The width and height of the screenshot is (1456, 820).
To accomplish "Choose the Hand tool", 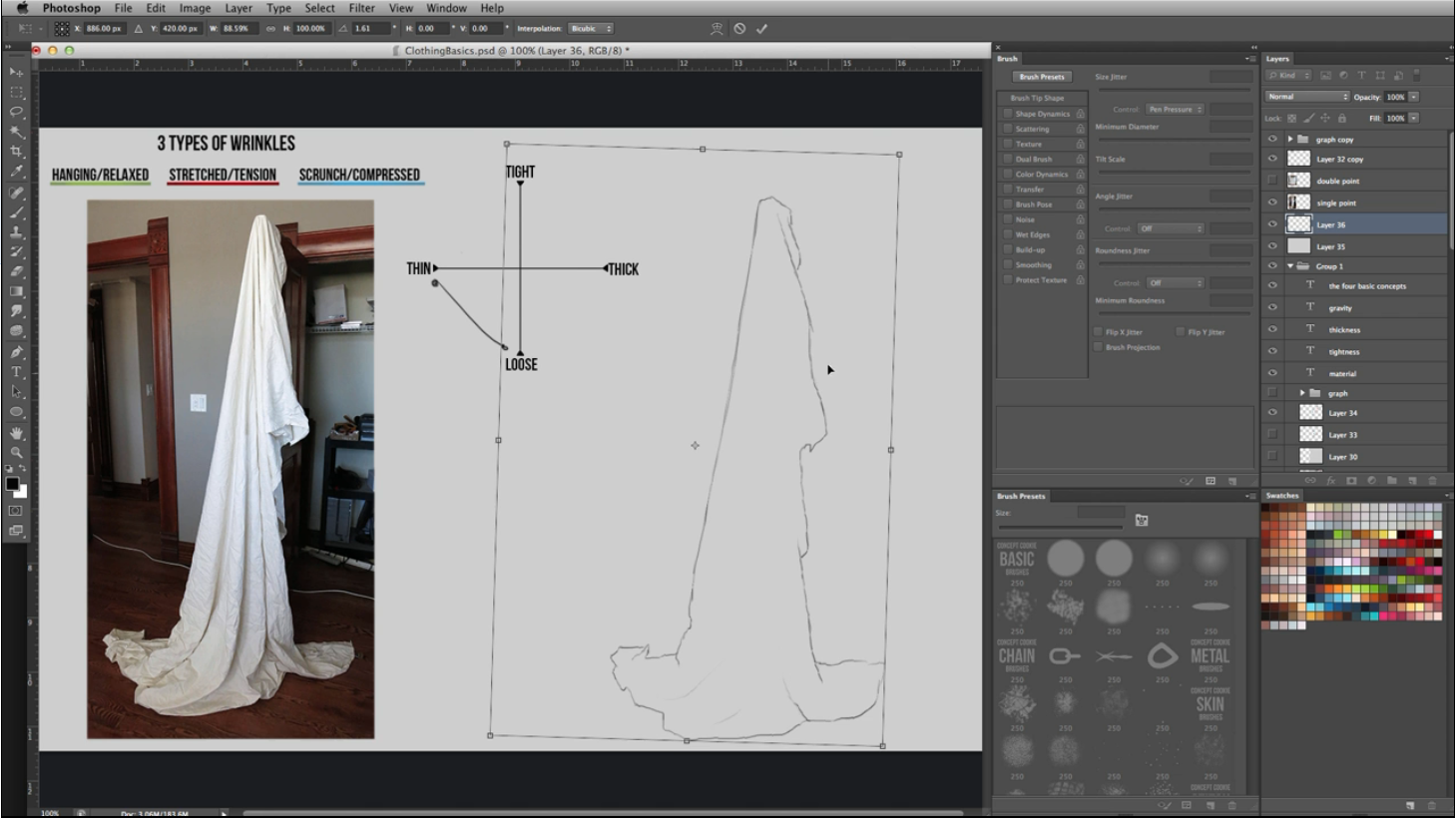I will (16, 433).
